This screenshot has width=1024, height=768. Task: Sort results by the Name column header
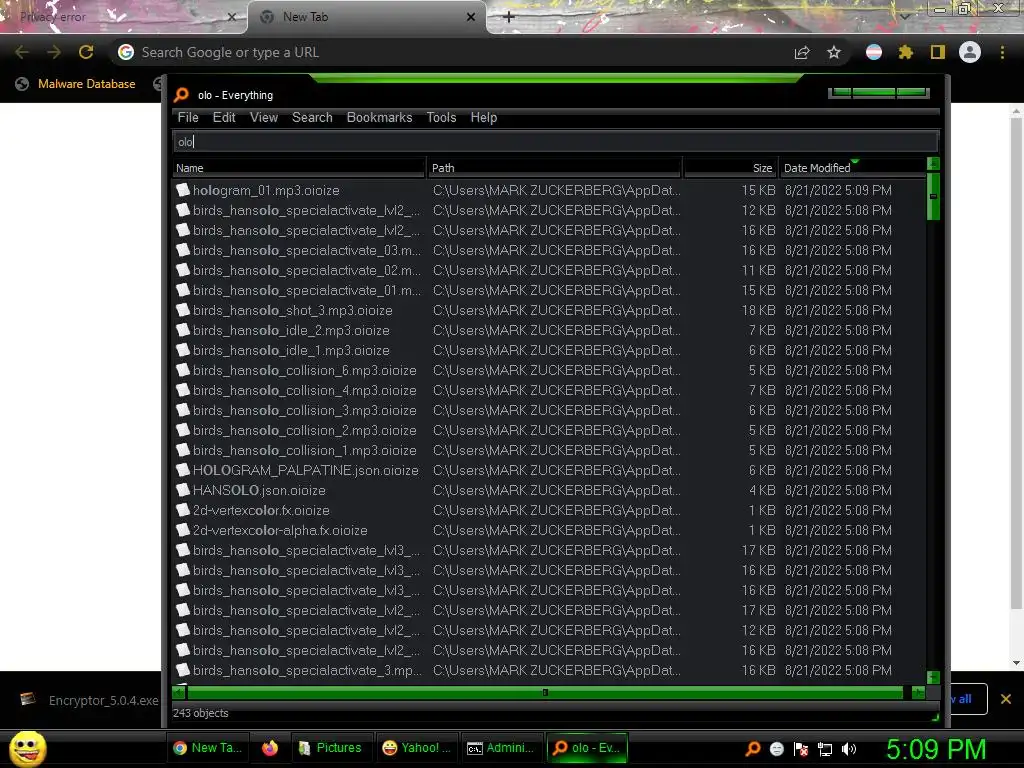[x=299, y=168]
